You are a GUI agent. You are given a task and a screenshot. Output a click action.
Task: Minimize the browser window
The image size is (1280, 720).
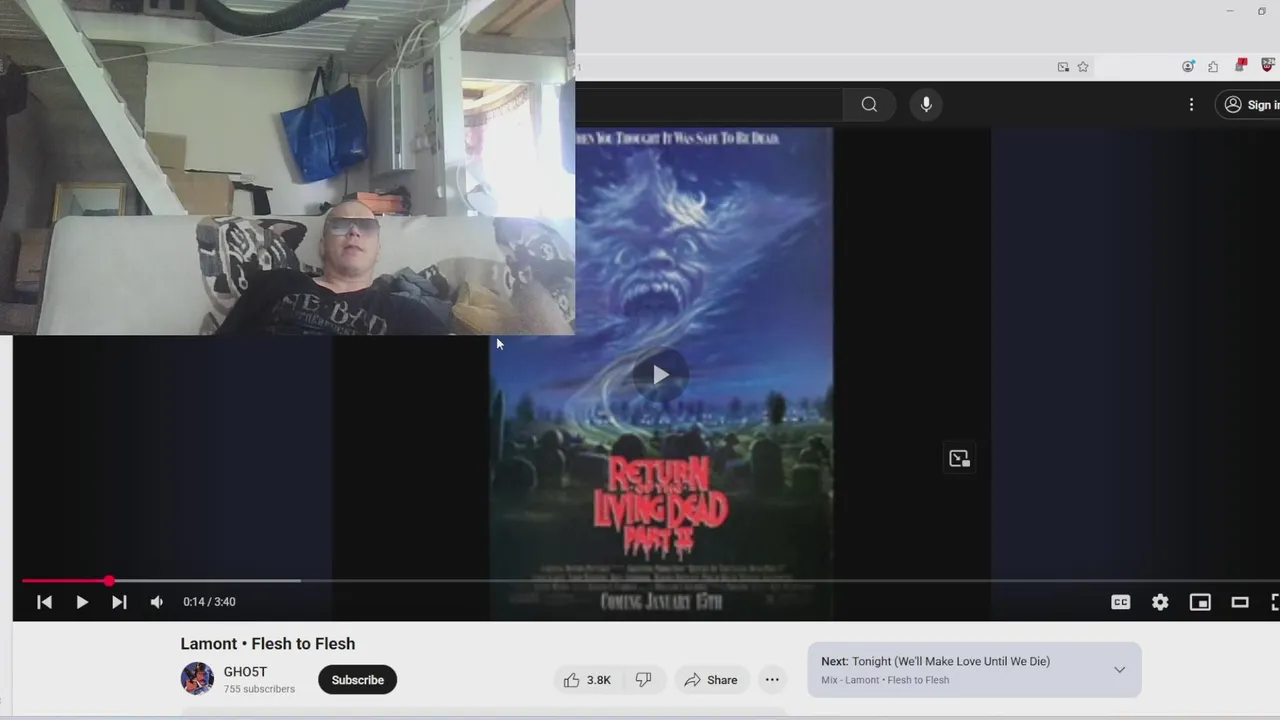coord(1230,11)
